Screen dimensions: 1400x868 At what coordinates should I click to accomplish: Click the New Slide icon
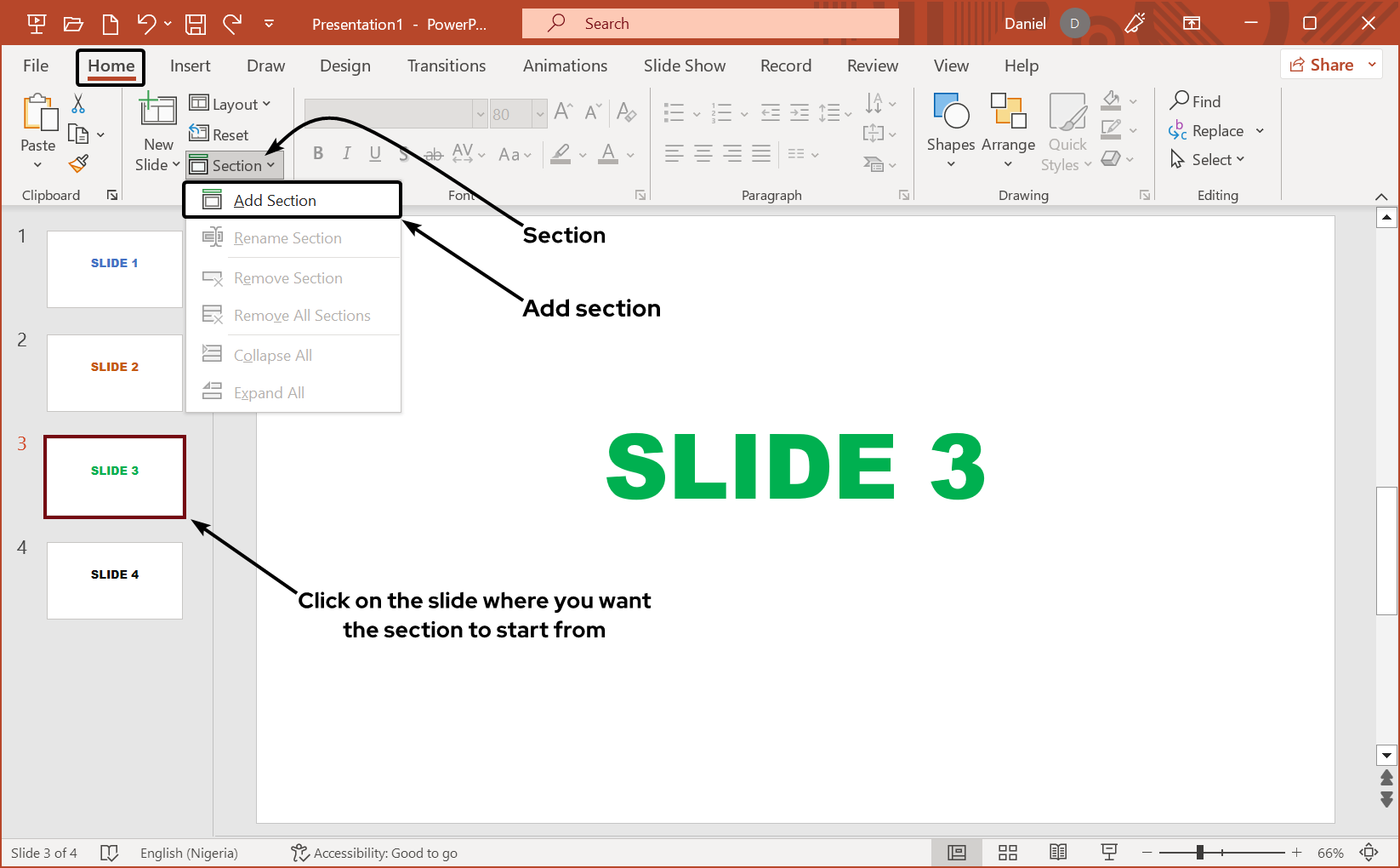(158, 111)
